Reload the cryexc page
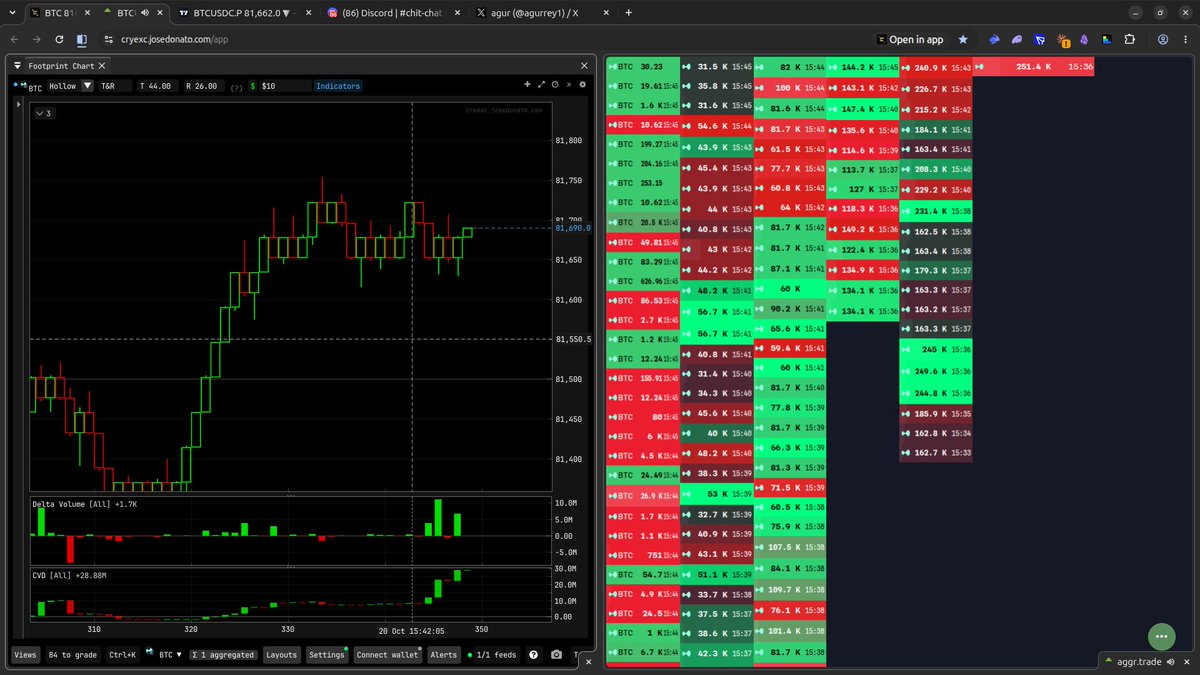The image size is (1200, 675). tap(60, 39)
